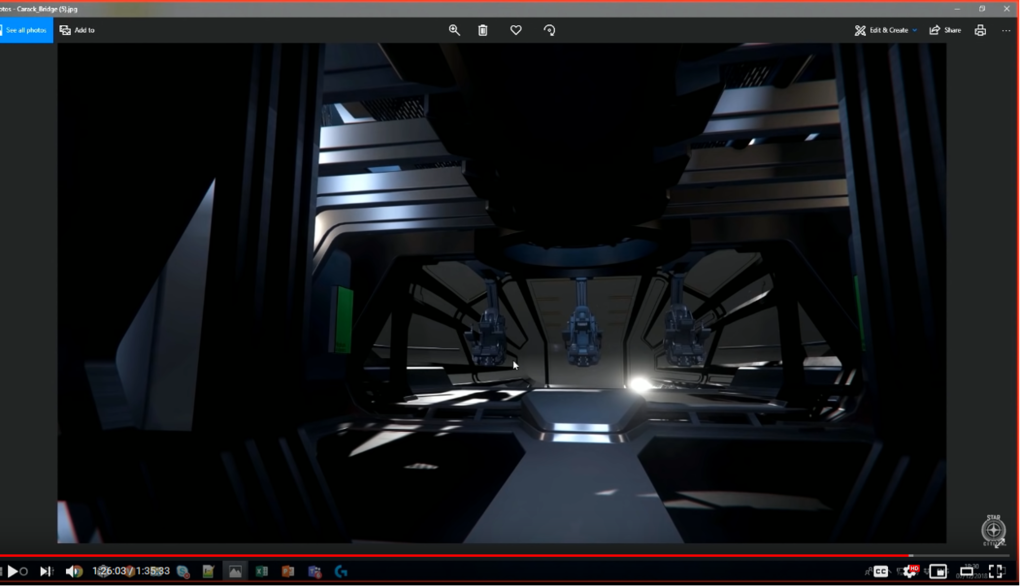Play the video with the play button
This screenshot has height=587, width=1020.
pyautogui.click(x=13, y=571)
